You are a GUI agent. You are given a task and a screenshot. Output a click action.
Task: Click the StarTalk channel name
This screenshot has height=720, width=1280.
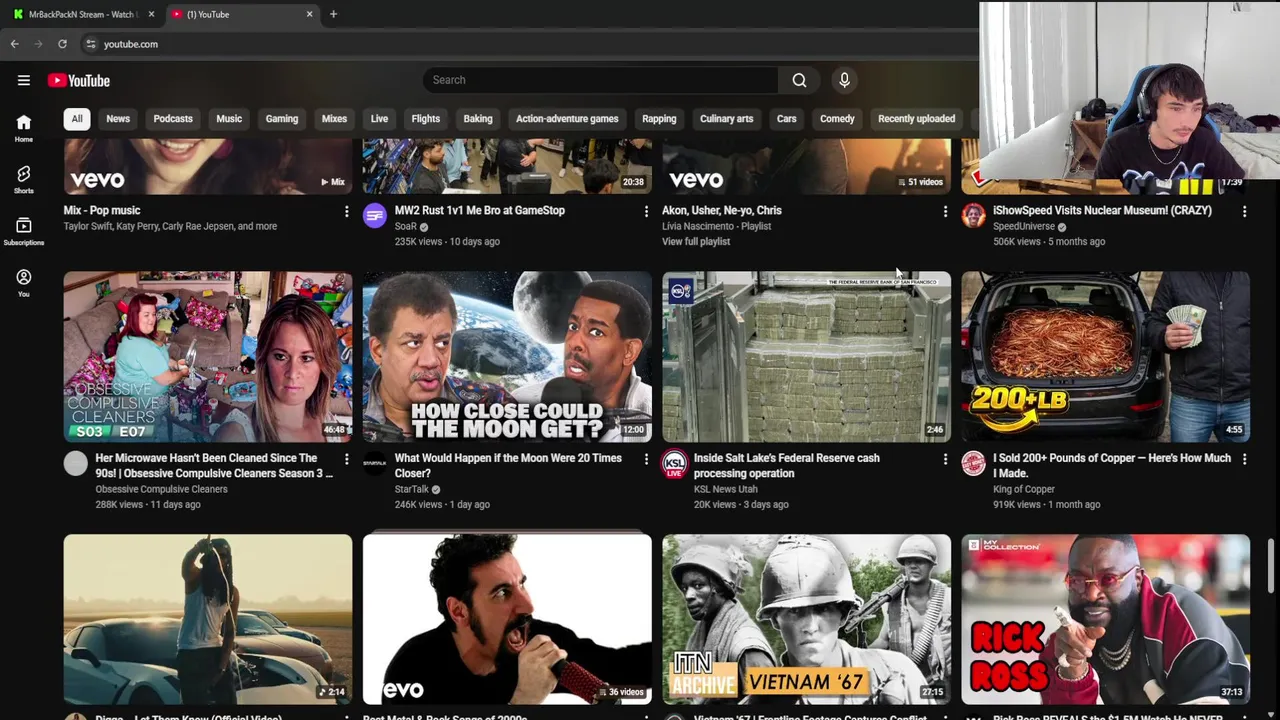(x=412, y=490)
